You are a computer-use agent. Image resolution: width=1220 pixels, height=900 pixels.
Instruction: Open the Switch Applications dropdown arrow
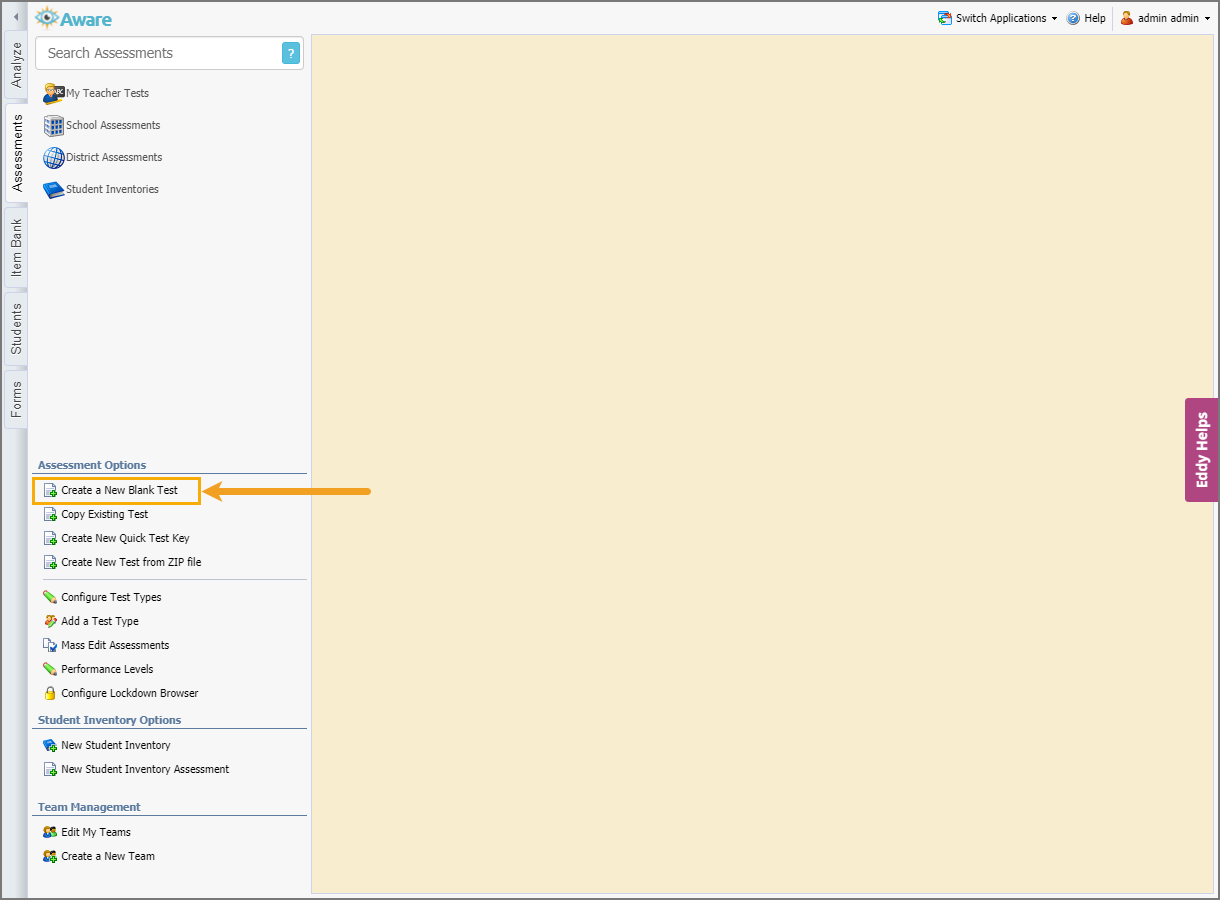pos(1054,19)
